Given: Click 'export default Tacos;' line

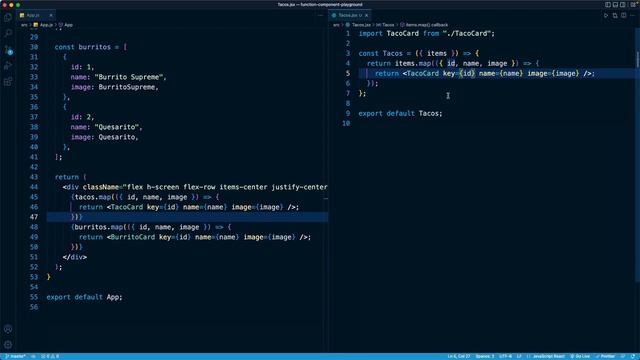Looking at the screenshot, I should 400,113.
